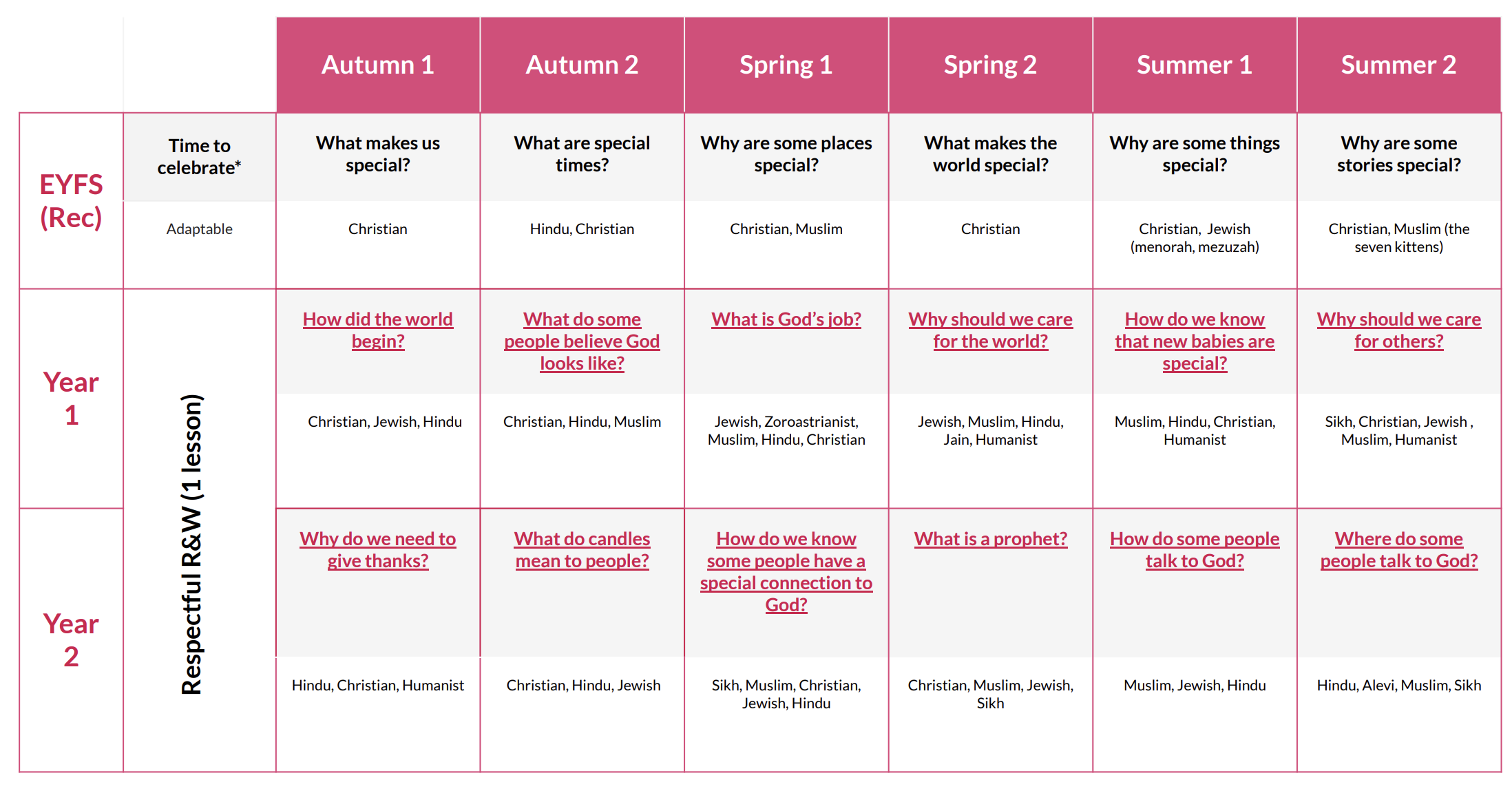The image size is (1512, 793).
Task: Click the Summer 2 column header
Action: (1398, 65)
